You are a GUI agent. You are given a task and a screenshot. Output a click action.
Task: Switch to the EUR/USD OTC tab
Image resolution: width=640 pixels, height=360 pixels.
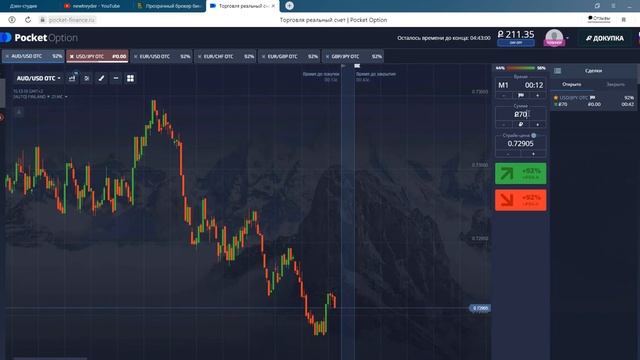[x=161, y=56]
